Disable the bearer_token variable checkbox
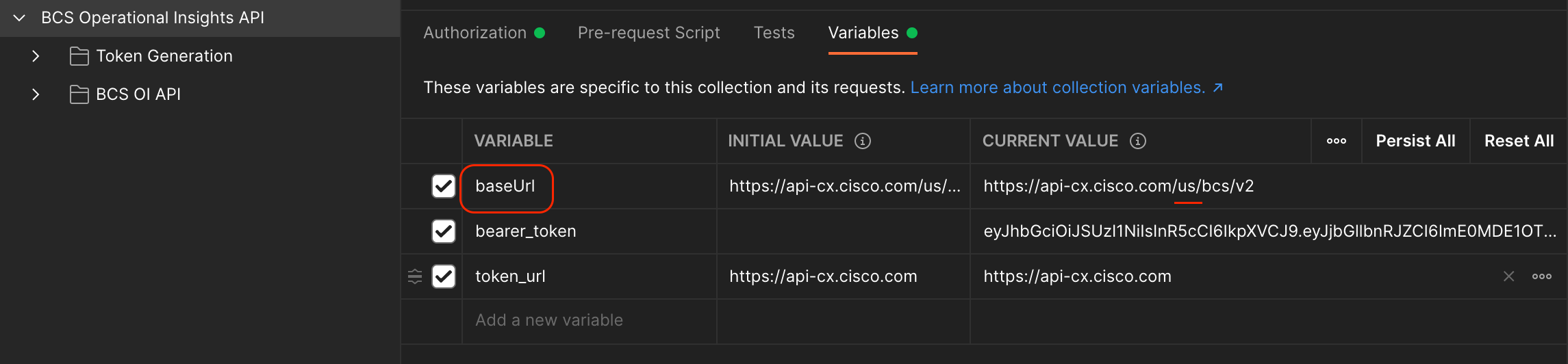 [444, 231]
